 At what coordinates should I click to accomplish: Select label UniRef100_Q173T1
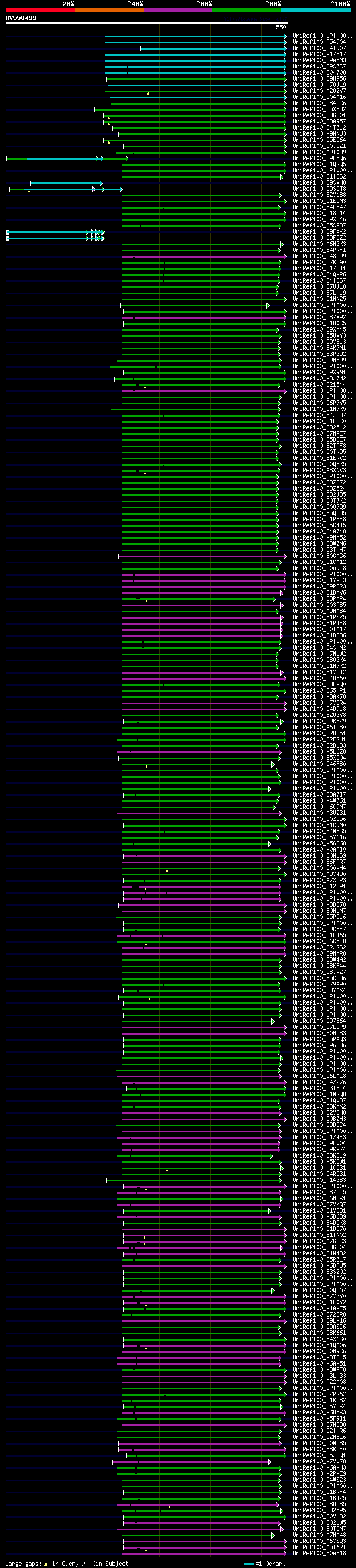[319, 269]
